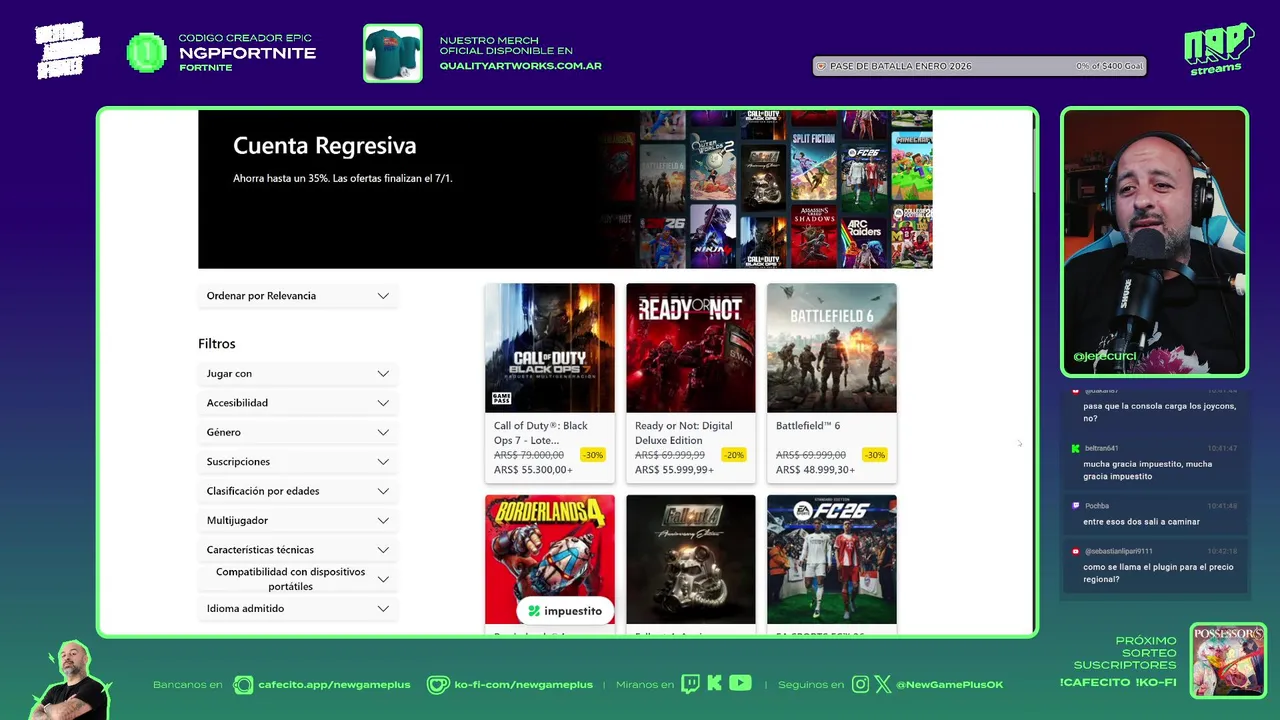
Task: Click Ready or Not: Digital Deluxe Edition title
Action: point(684,433)
